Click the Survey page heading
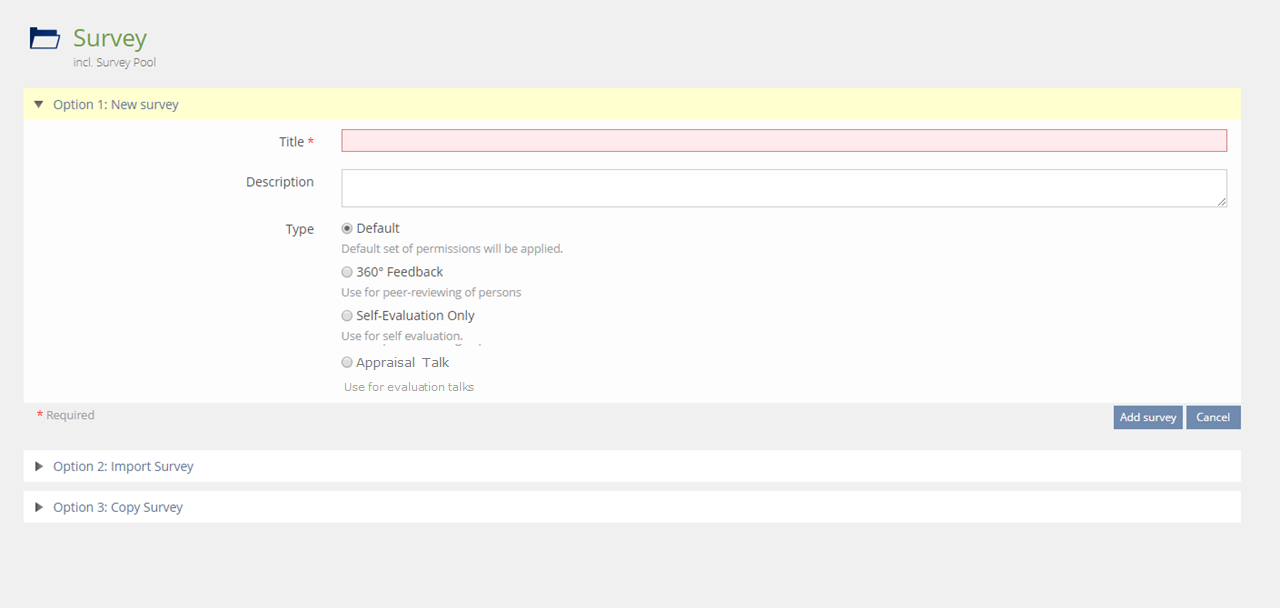 tap(110, 38)
